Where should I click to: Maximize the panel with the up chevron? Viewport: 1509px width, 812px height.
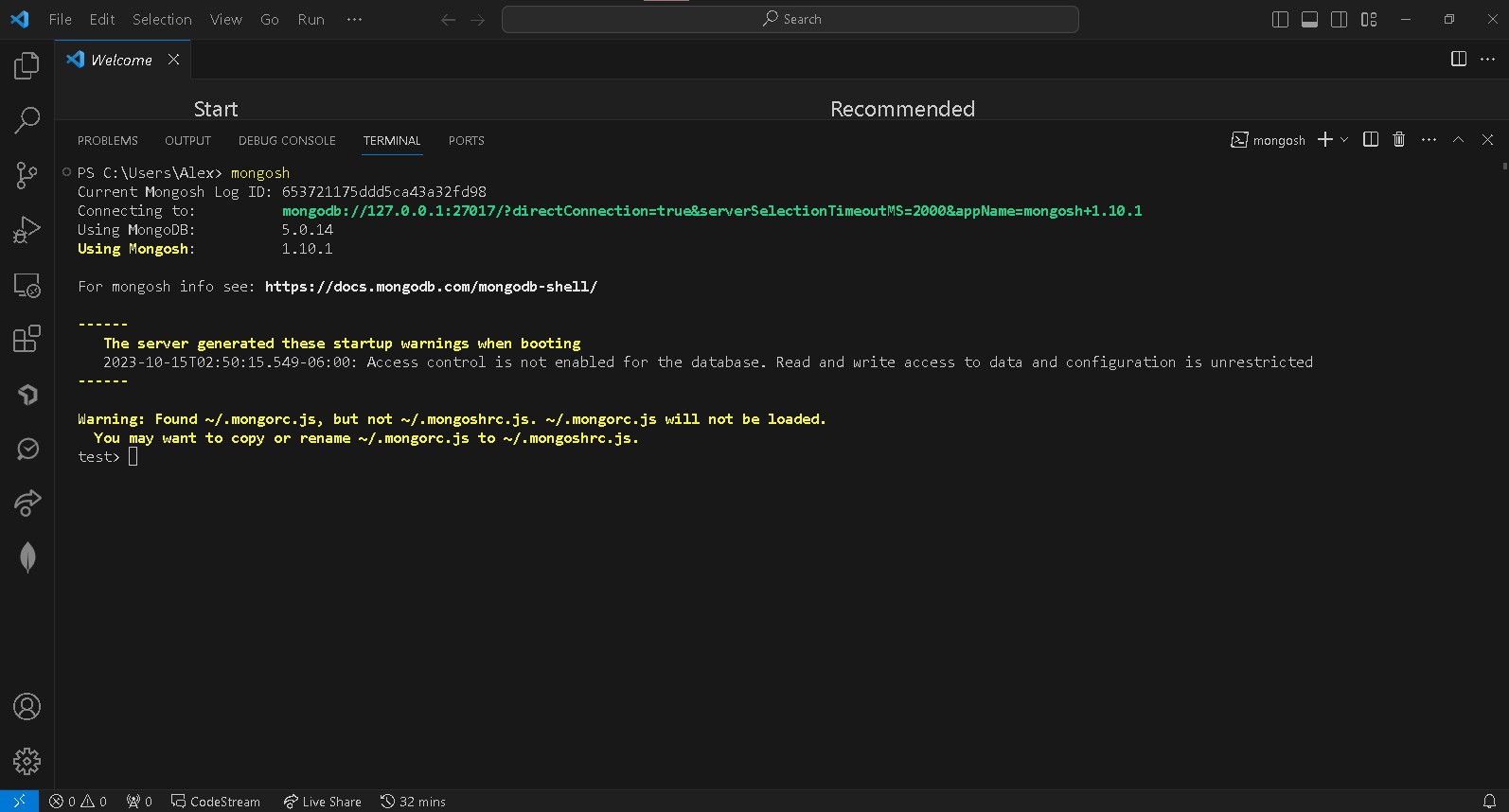point(1458,140)
